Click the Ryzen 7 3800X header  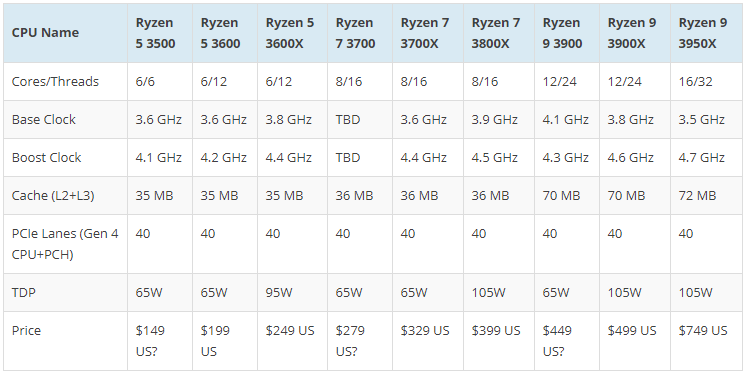point(499,33)
